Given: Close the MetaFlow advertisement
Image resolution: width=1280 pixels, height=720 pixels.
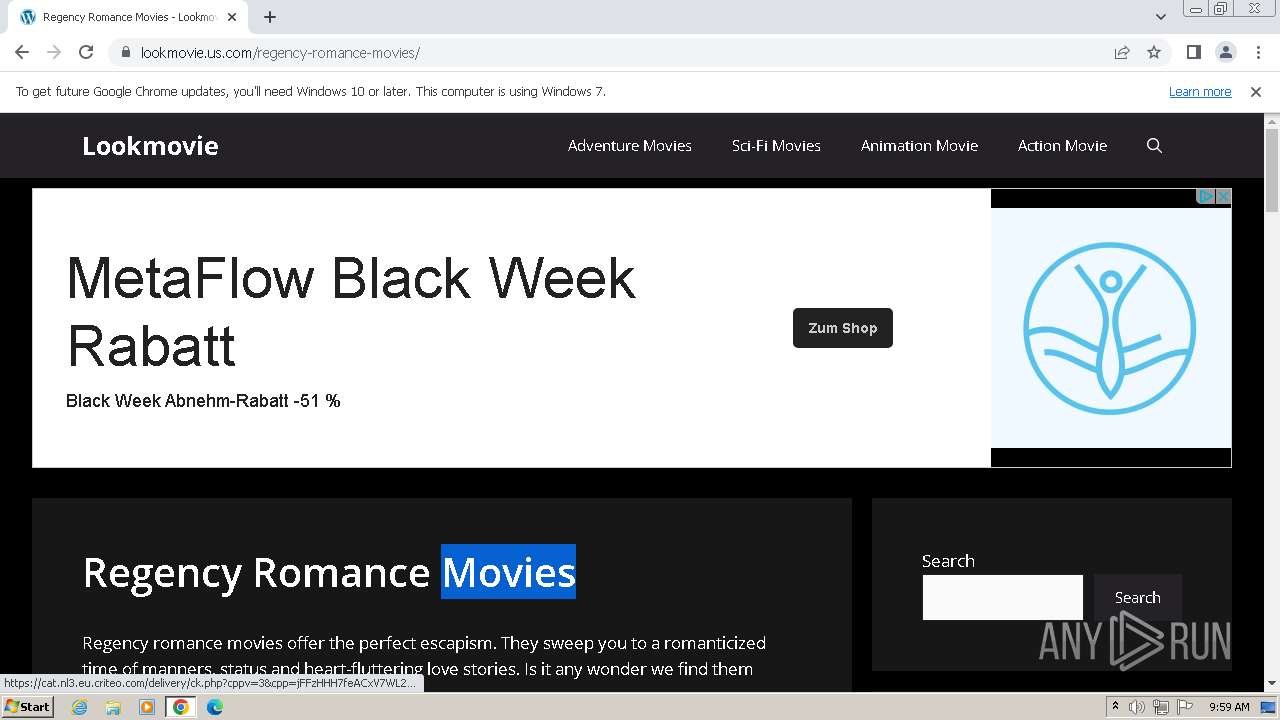Looking at the screenshot, I should pos(1223,197).
